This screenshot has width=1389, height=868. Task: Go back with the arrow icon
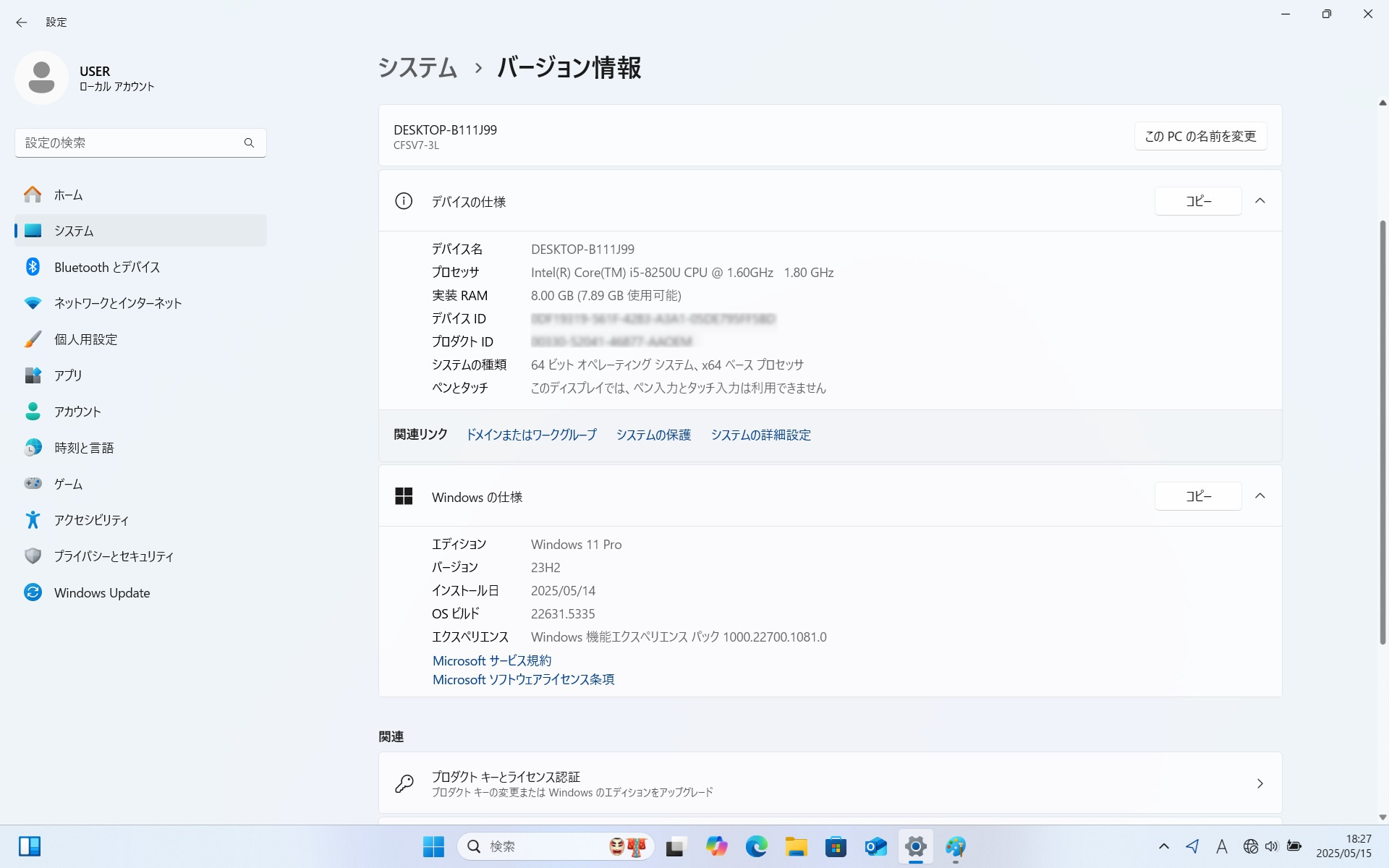tap(22, 22)
